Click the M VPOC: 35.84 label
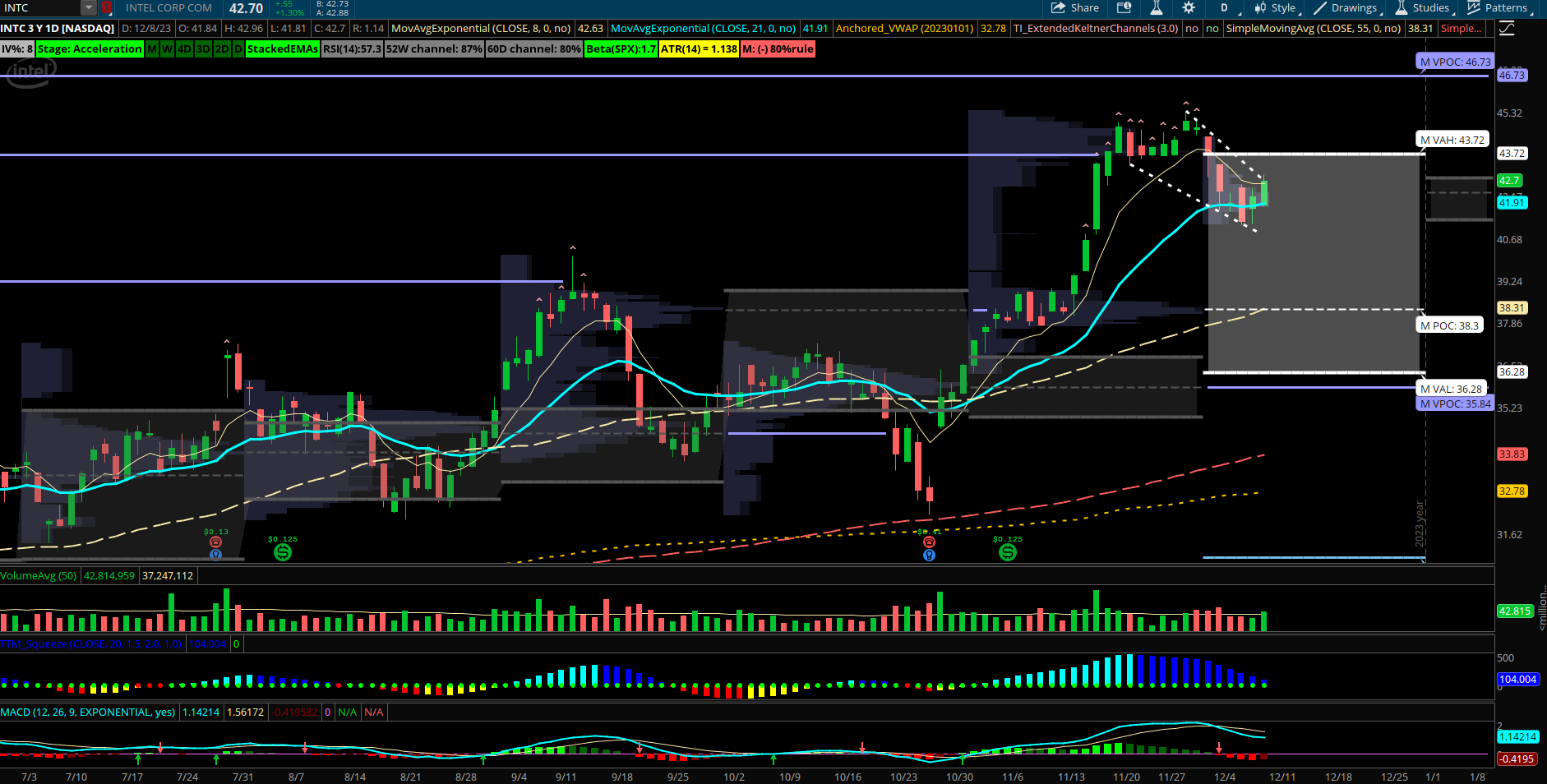 1455,404
